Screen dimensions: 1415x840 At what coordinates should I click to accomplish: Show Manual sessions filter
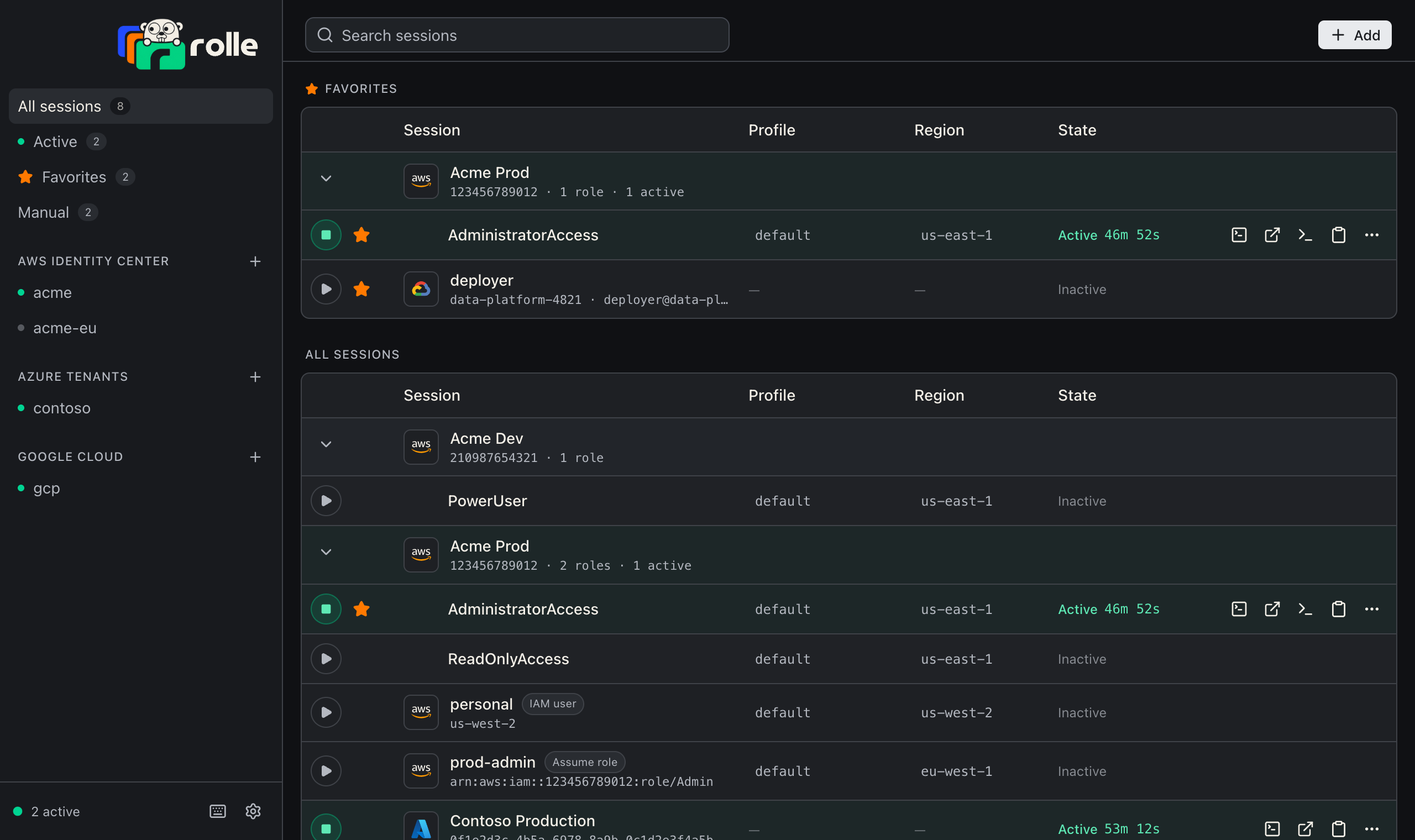click(x=141, y=213)
